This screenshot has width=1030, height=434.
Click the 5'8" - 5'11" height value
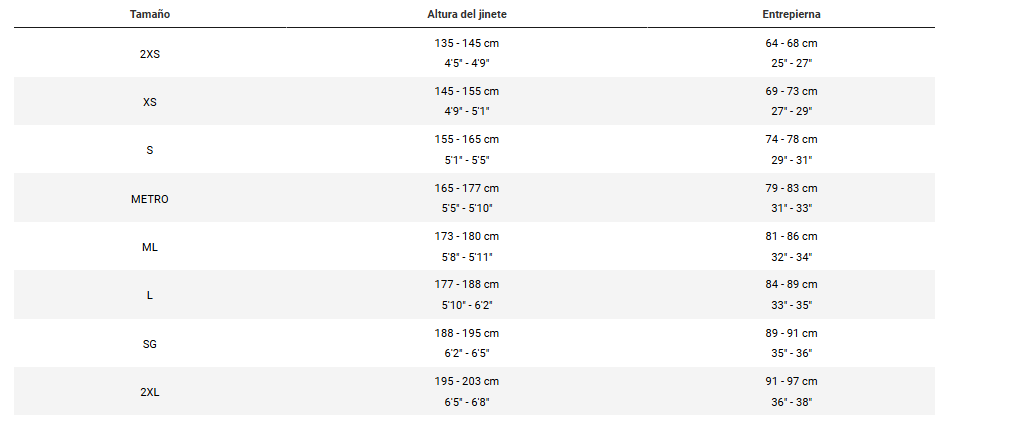coord(467,257)
